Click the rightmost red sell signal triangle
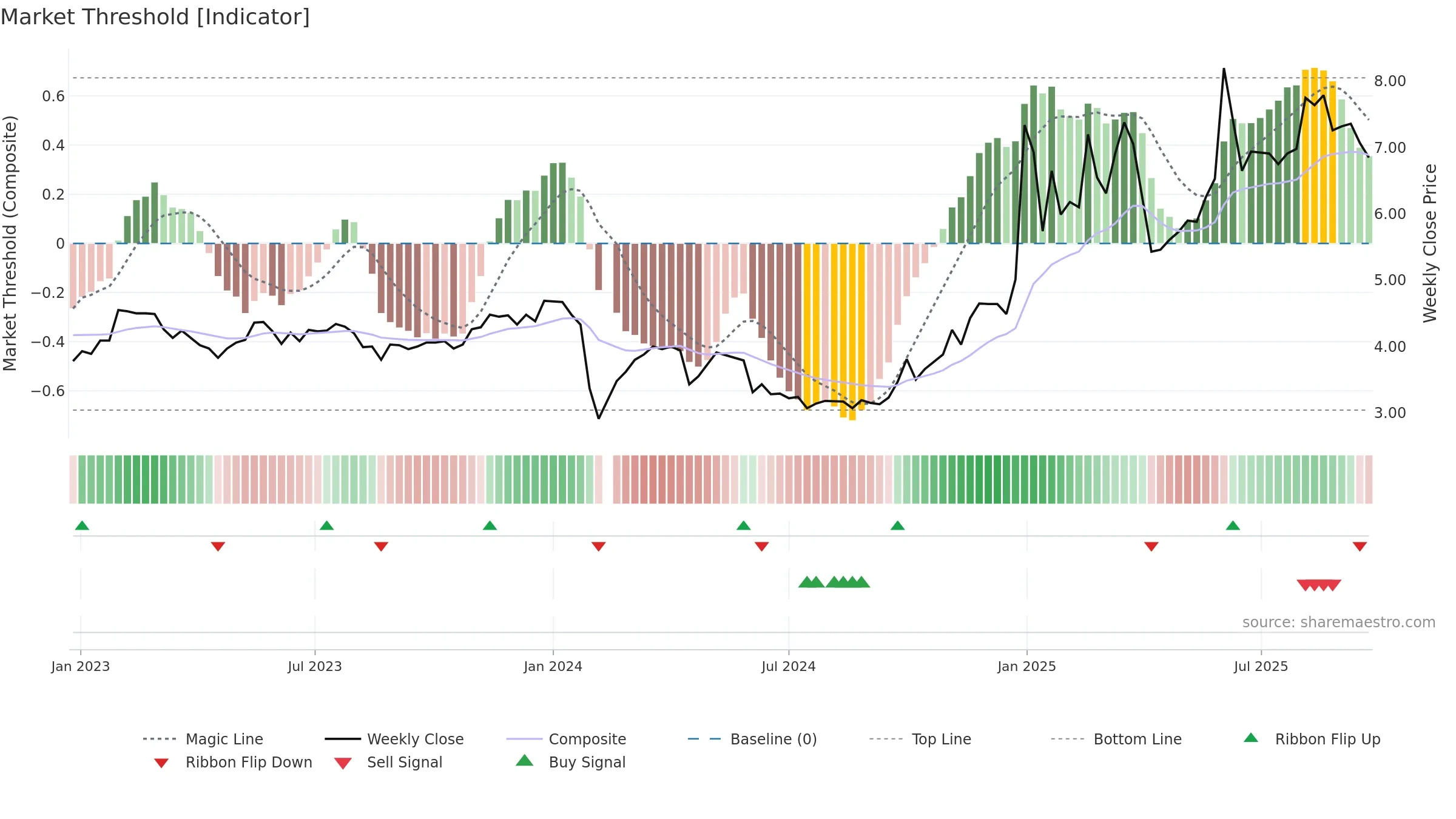Viewport: 1456px width, 819px height. click(1333, 585)
